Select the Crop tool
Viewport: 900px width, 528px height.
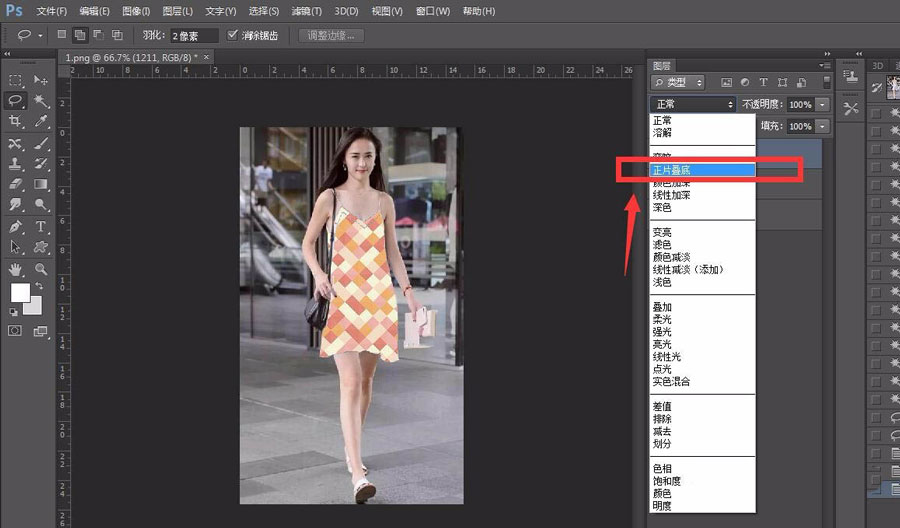15,121
